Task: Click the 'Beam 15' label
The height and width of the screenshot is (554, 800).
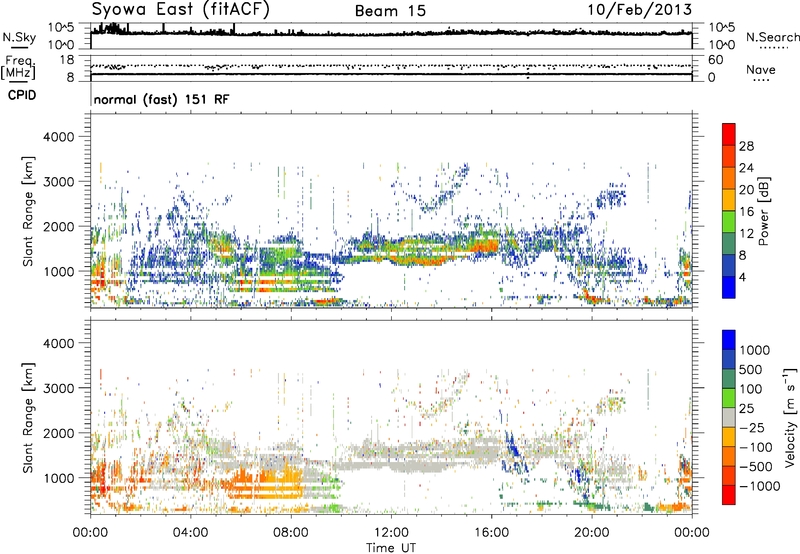Action: 390,11
